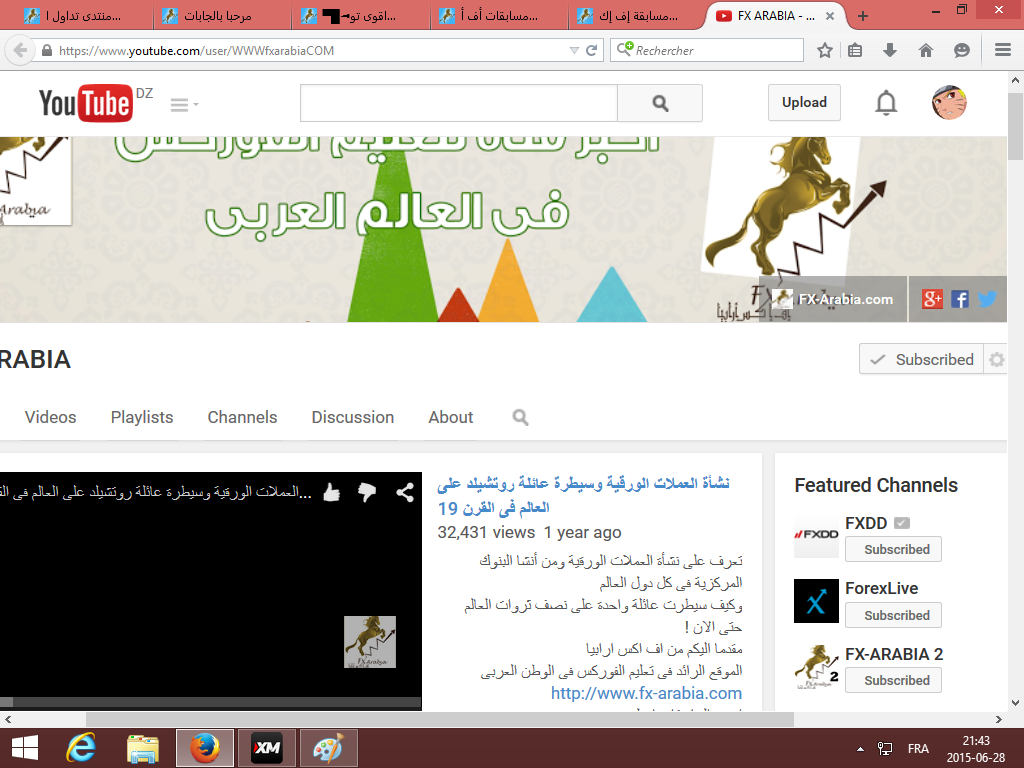This screenshot has width=1024, height=768.
Task: Open the YouTube guide menu icon
Action: (184, 104)
